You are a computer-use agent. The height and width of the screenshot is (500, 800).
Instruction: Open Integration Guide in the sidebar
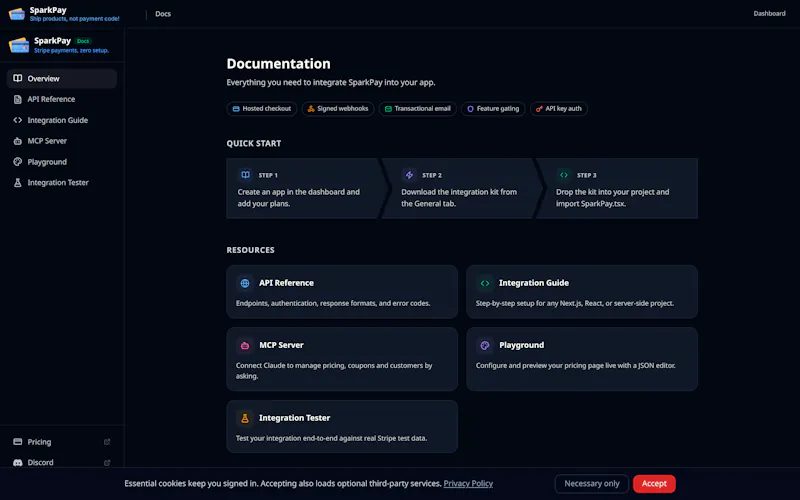pyautogui.click(x=62, y=120)
